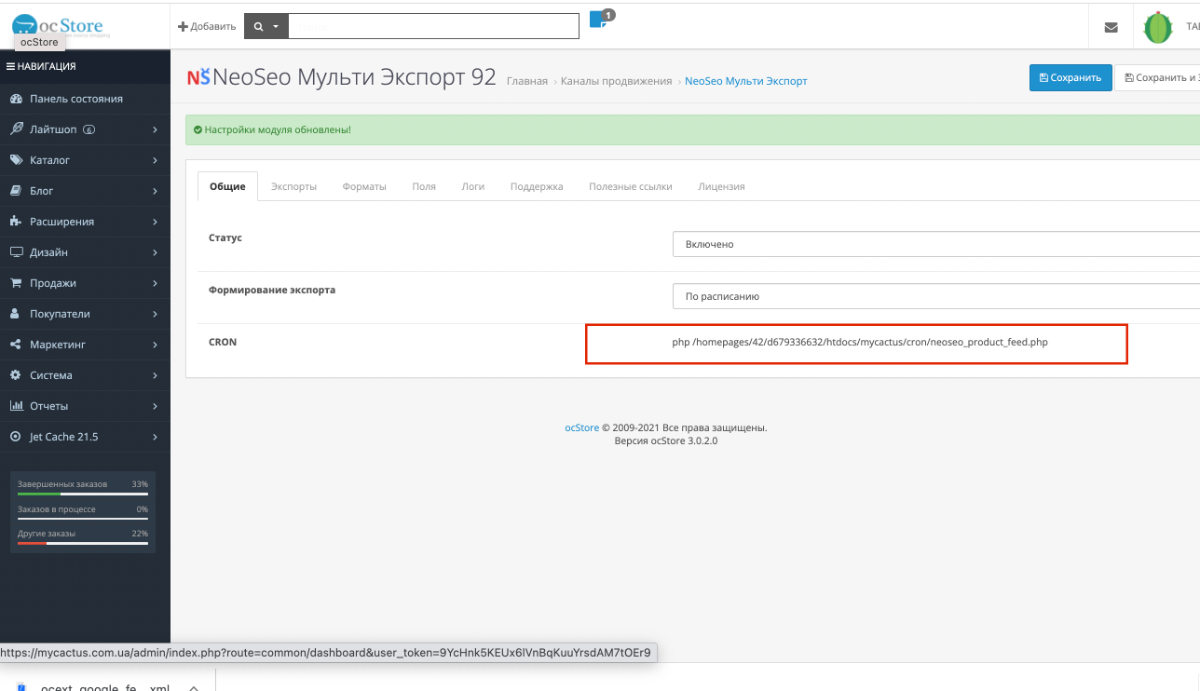Viewport: 1200px width, 691px height.
Task: Click the НАВИГАЦИЯ sidebar heading
Action: point(47,67)
